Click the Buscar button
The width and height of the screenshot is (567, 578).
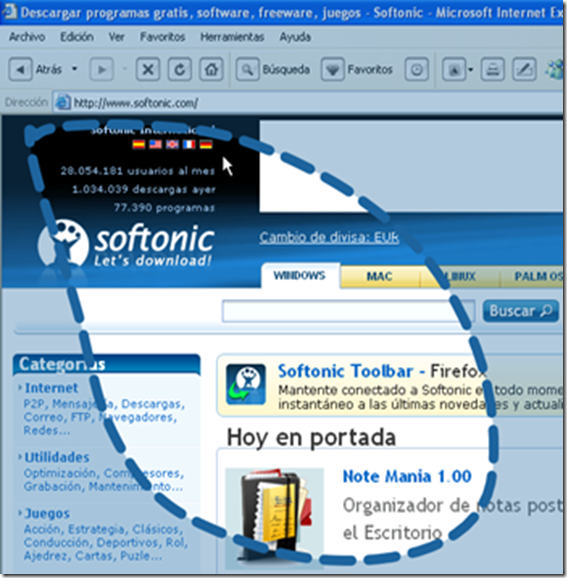point(521,311)
